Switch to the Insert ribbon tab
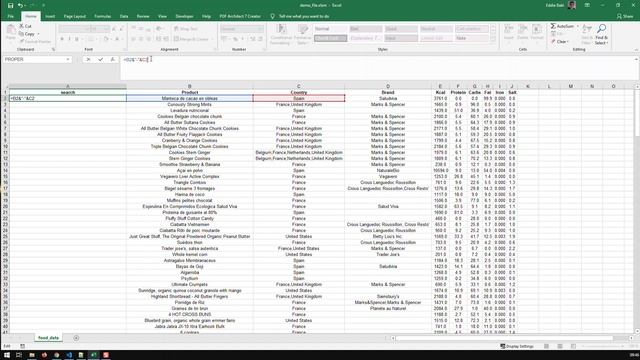 tap(50, 16)
